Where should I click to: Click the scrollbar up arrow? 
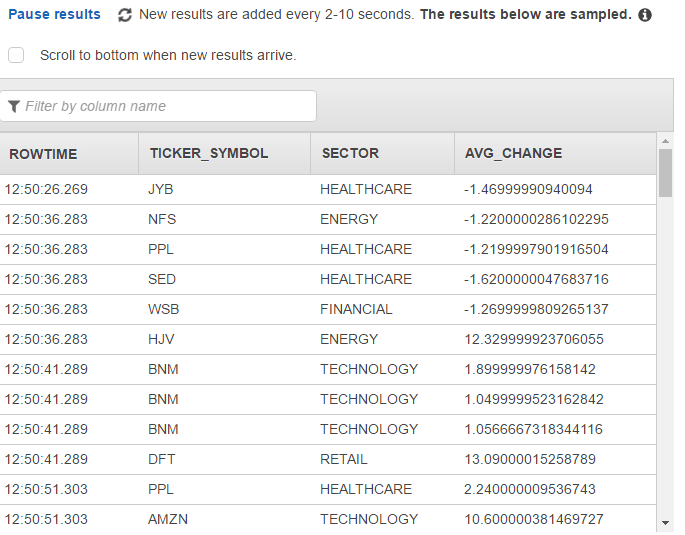point(665,141)
